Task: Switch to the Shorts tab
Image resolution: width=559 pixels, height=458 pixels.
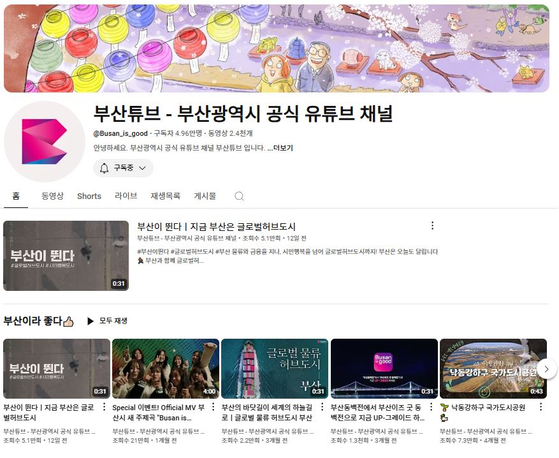Action: point(89,196)
